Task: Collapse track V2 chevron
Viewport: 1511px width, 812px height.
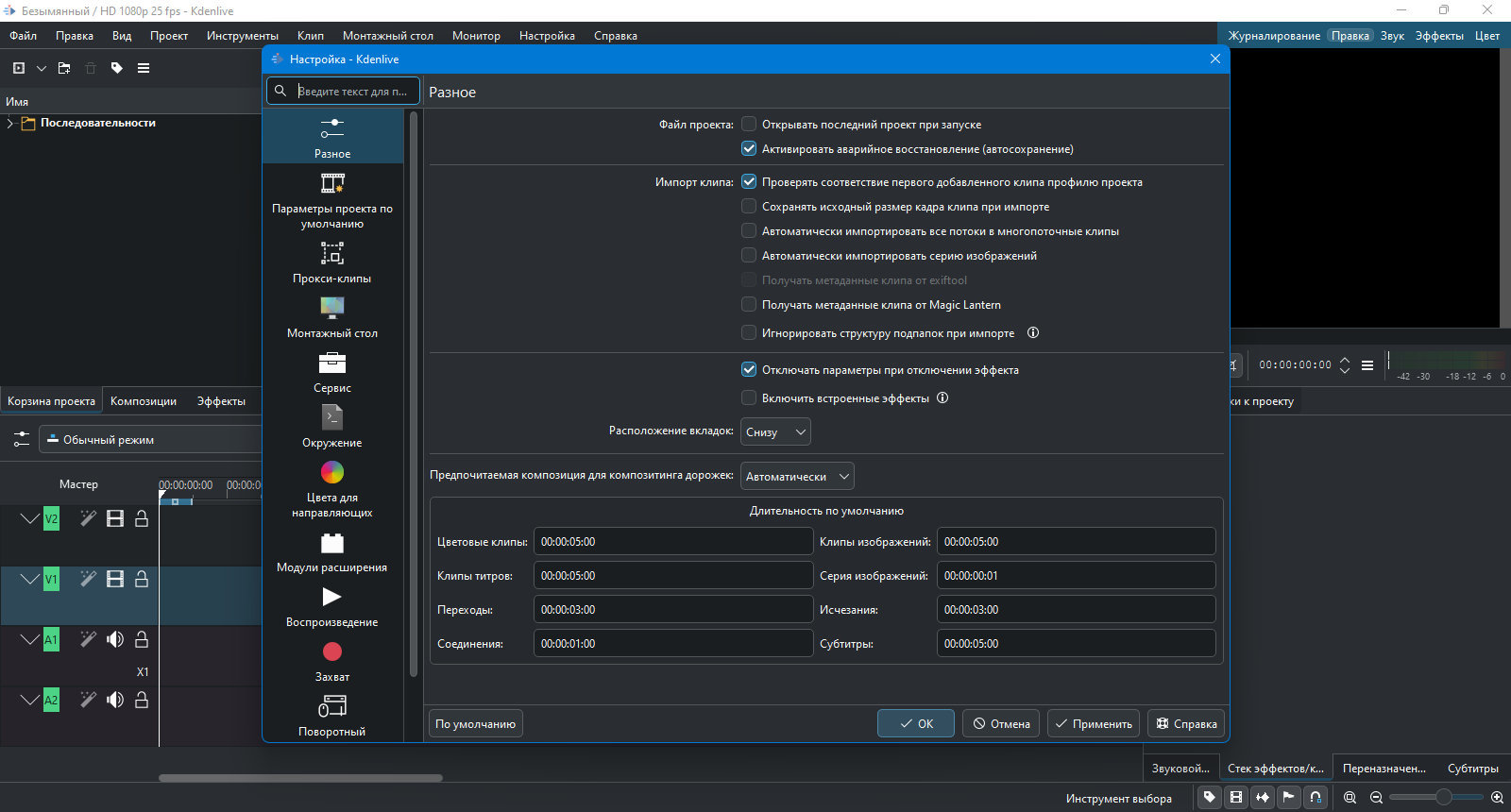Action: (x=30, y=518)
